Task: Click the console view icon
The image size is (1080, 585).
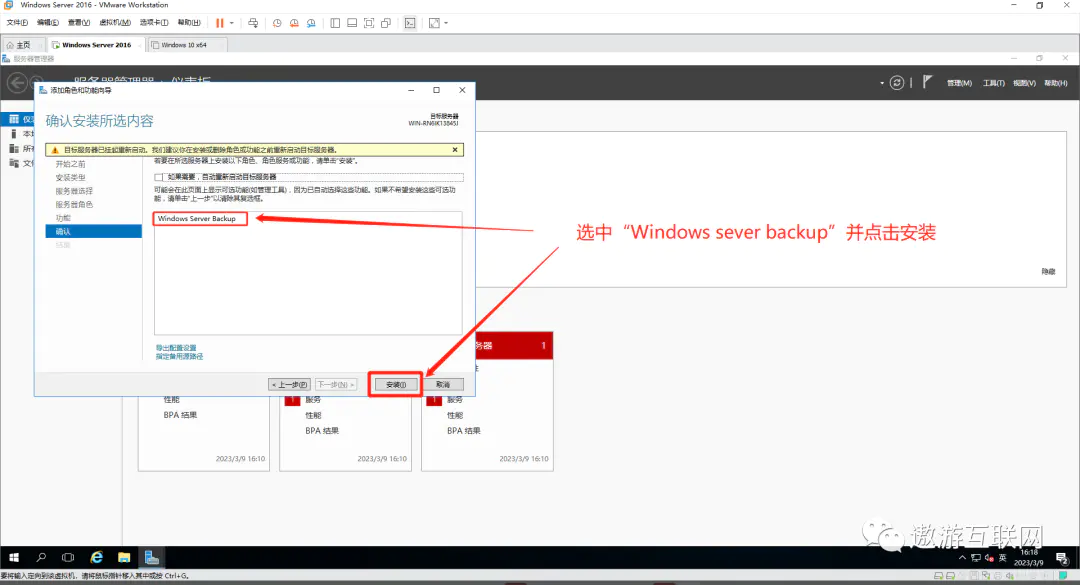Action: [410, 23]
